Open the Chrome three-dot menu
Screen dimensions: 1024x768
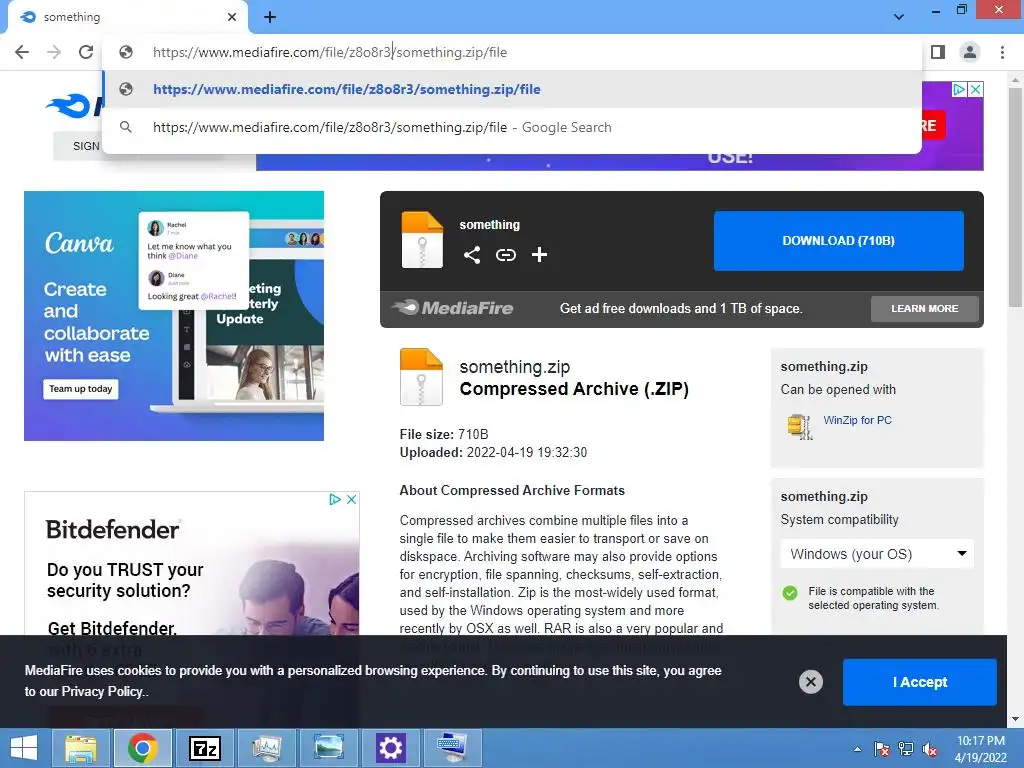1002,52
